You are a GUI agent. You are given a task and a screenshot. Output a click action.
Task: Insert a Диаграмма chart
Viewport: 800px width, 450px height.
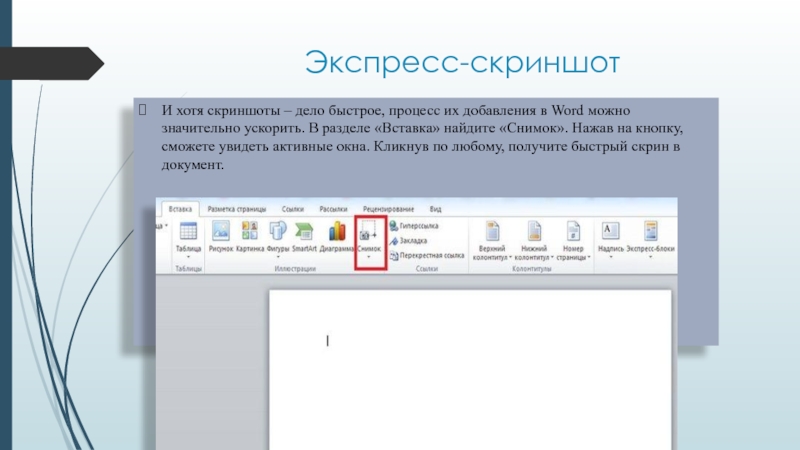click(337, 231)
